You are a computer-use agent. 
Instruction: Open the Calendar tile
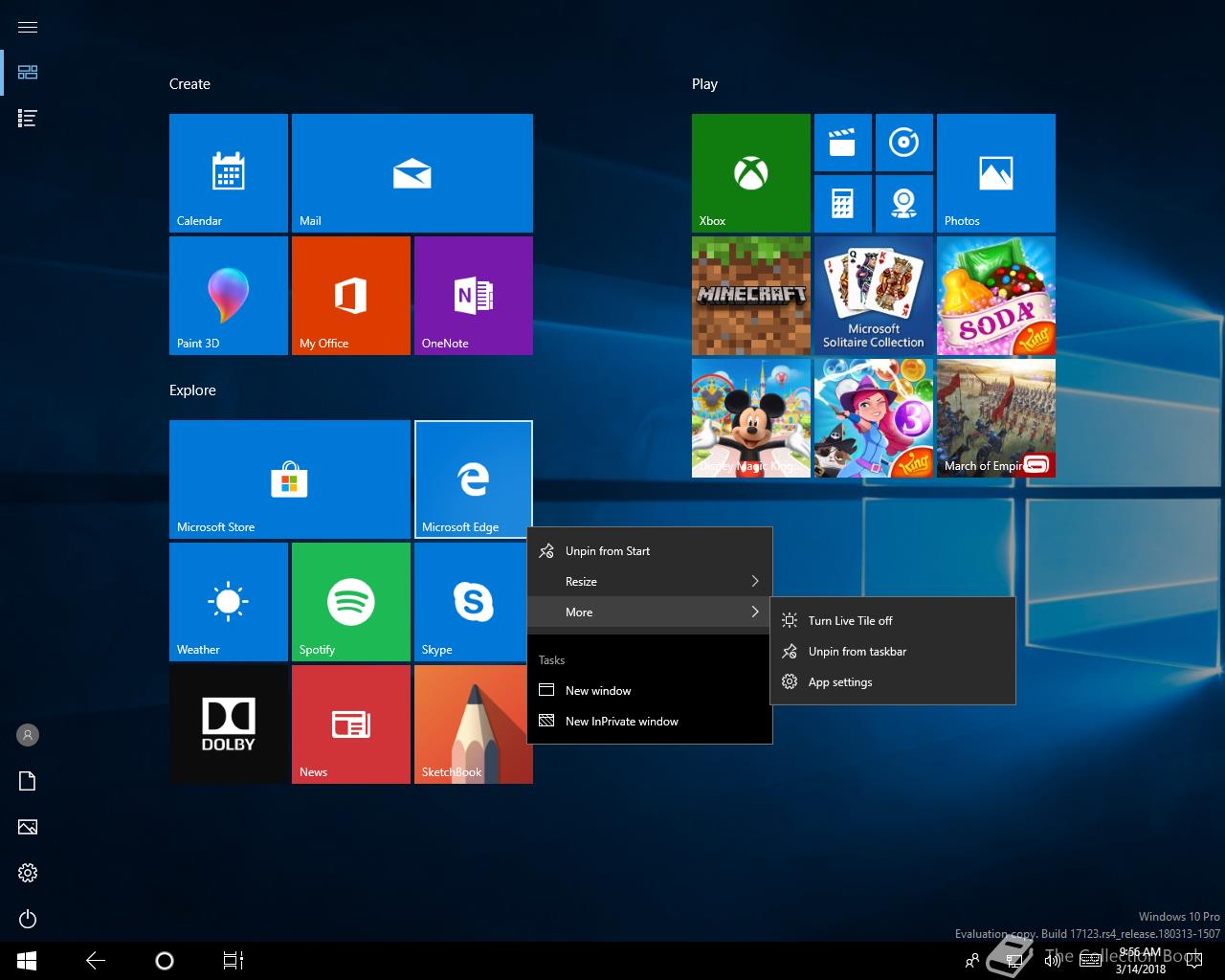(x=228, y=172)
